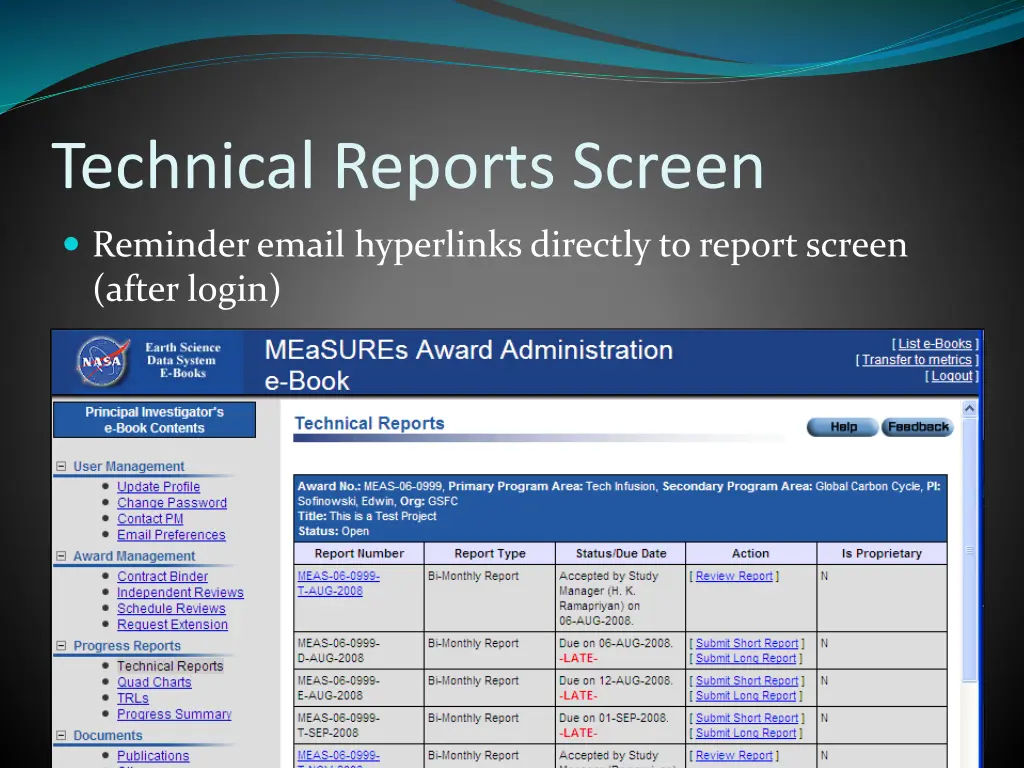Click Submit Long Report for T-SEP-2008
Screen dimensions: 1024x768
(745, 733)
